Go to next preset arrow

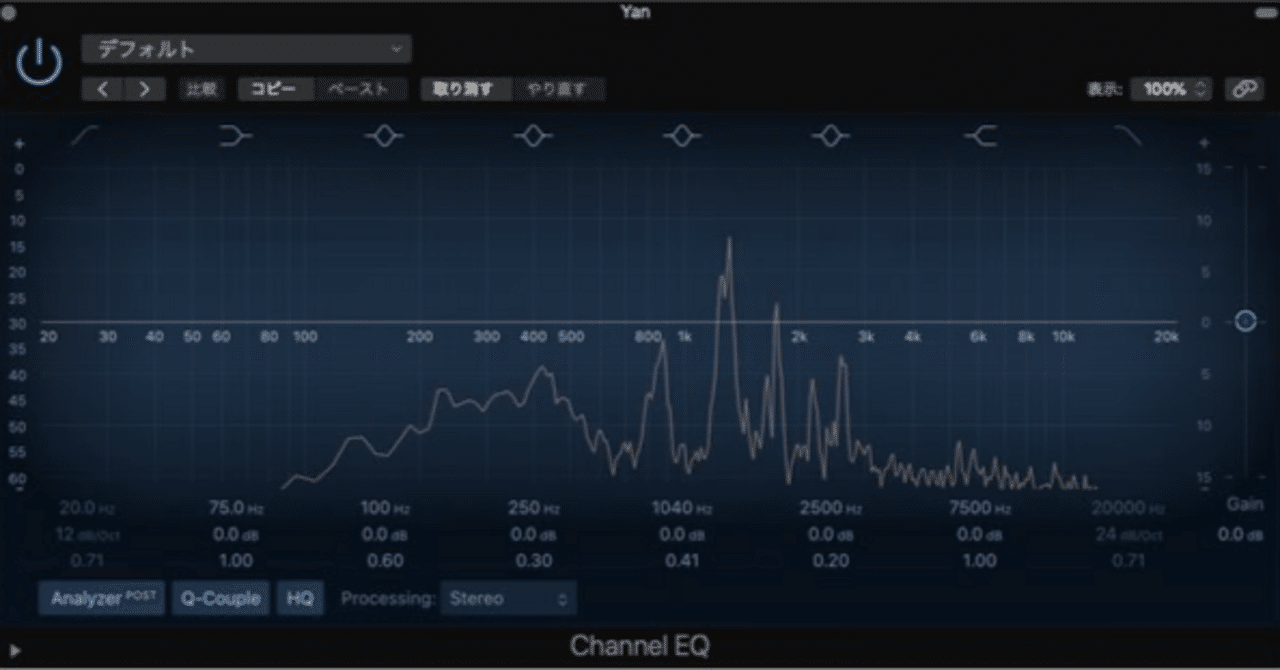coord(145,89)
